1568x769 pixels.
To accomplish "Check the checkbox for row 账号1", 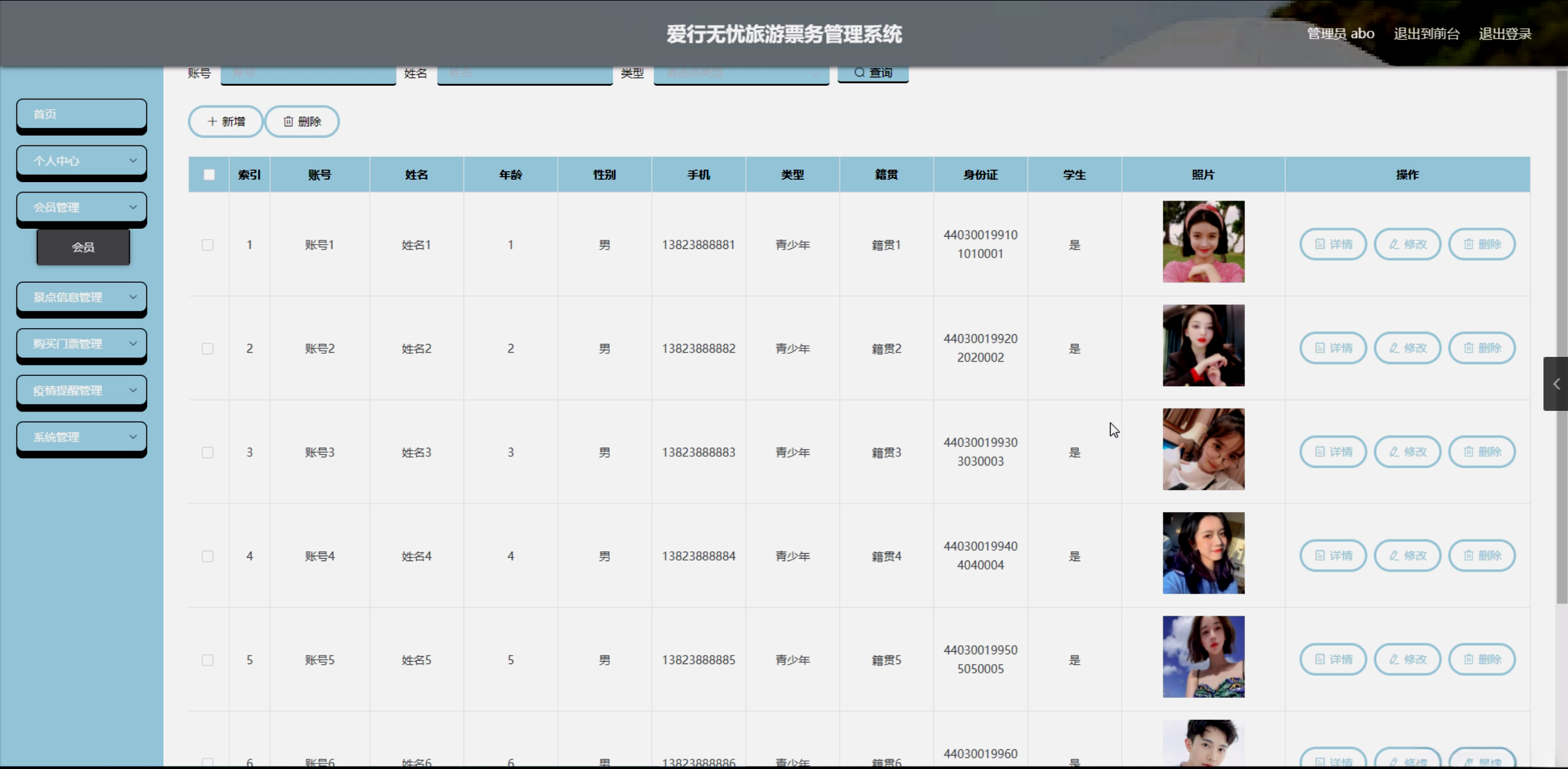I will [208, 245].
